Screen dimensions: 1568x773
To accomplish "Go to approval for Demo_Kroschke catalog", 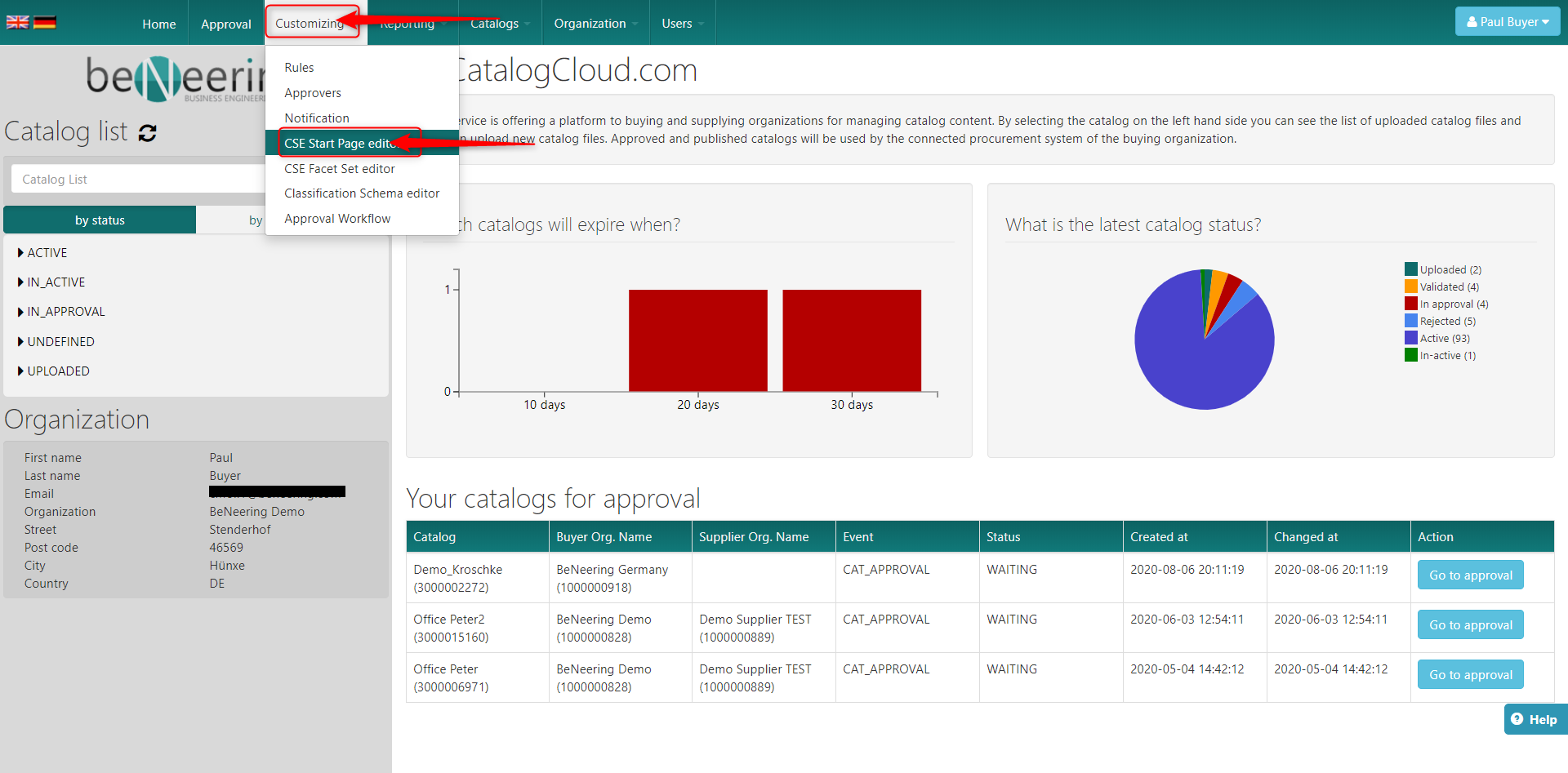I will (x=1470, y=575).
